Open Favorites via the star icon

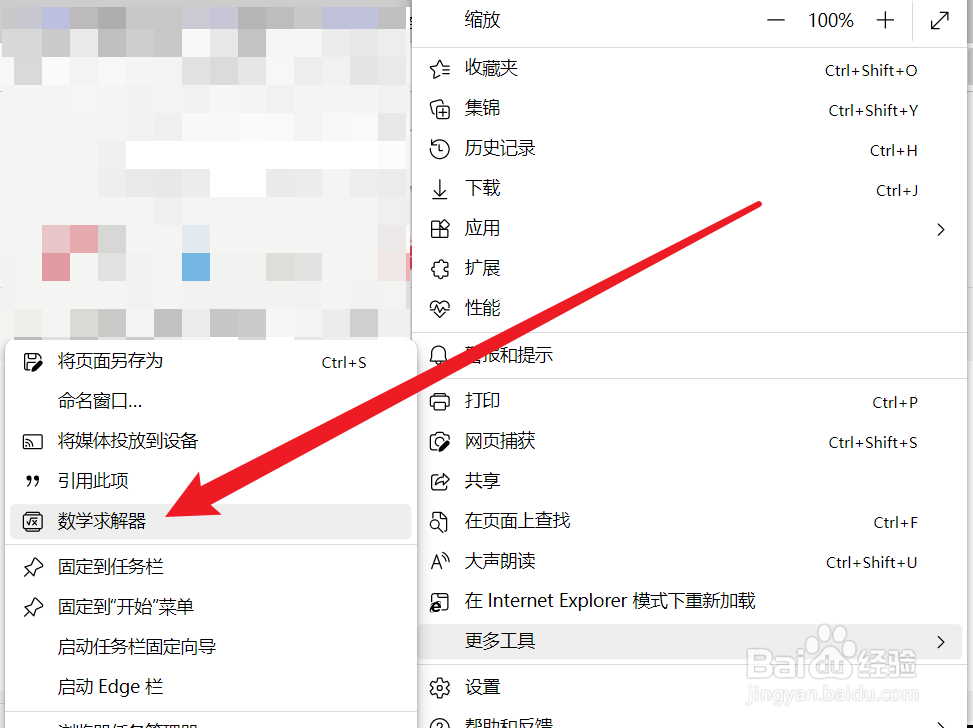point(441,68)
